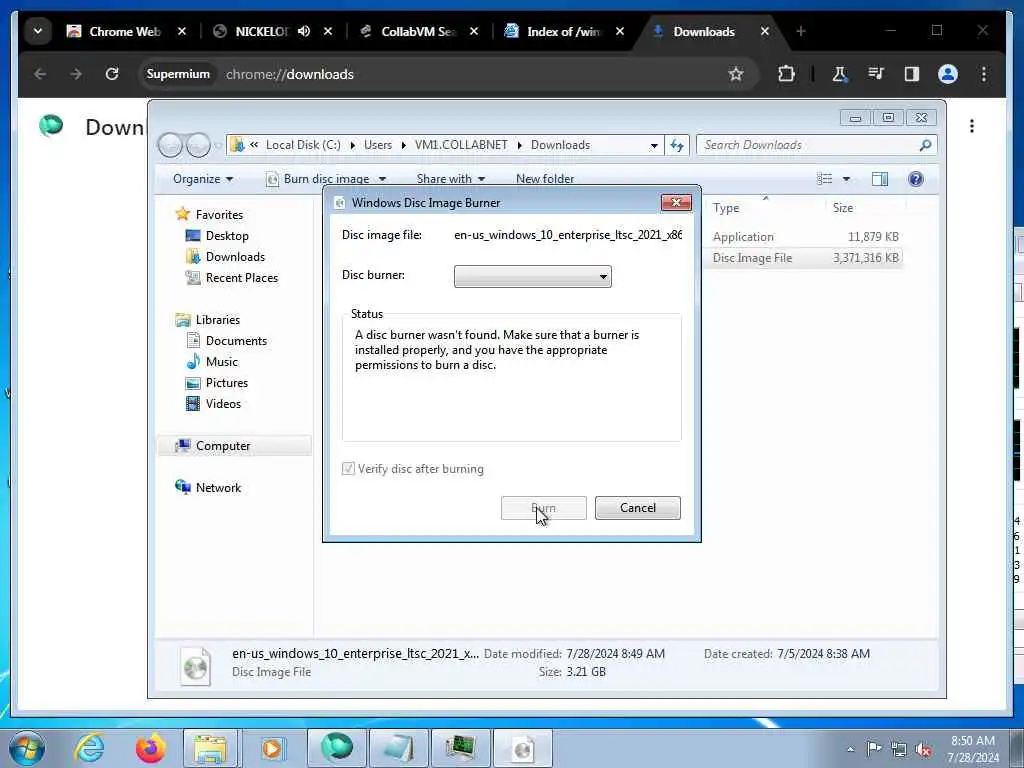This screenshot has height=768, width=1024.
Task: Refresh the Explorer folder view
Action: click(677, 146)
